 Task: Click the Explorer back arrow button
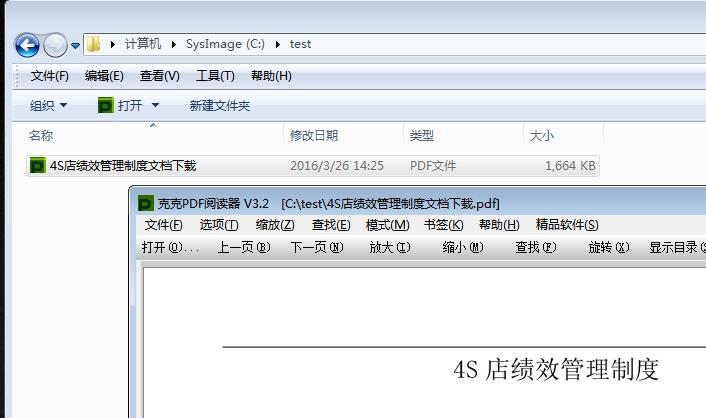(27, 45)
